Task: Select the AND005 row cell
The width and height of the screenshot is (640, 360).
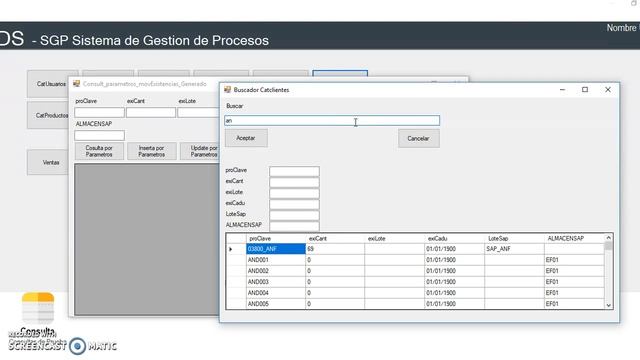Action: pyautogui.click(x=276, y=304)
